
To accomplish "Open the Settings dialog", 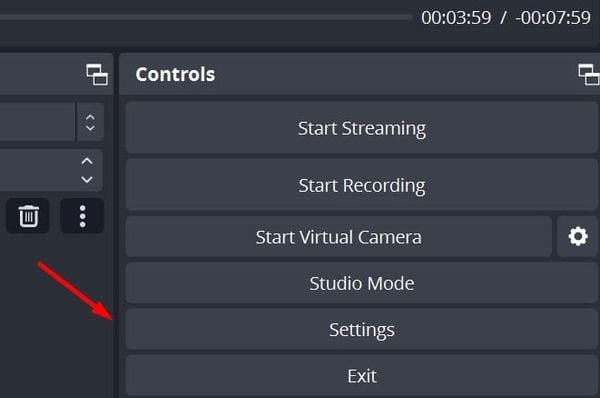I will pos(362,329).
